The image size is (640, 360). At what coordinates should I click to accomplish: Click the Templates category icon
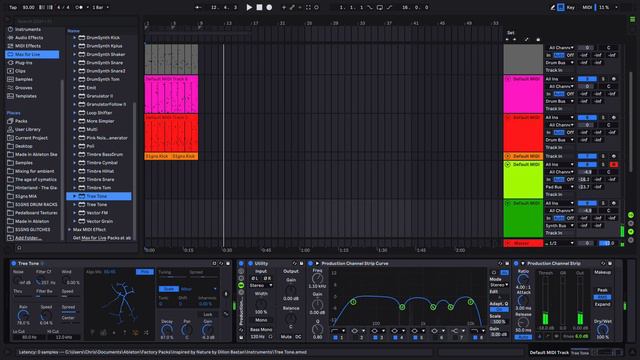coord(10,96)
